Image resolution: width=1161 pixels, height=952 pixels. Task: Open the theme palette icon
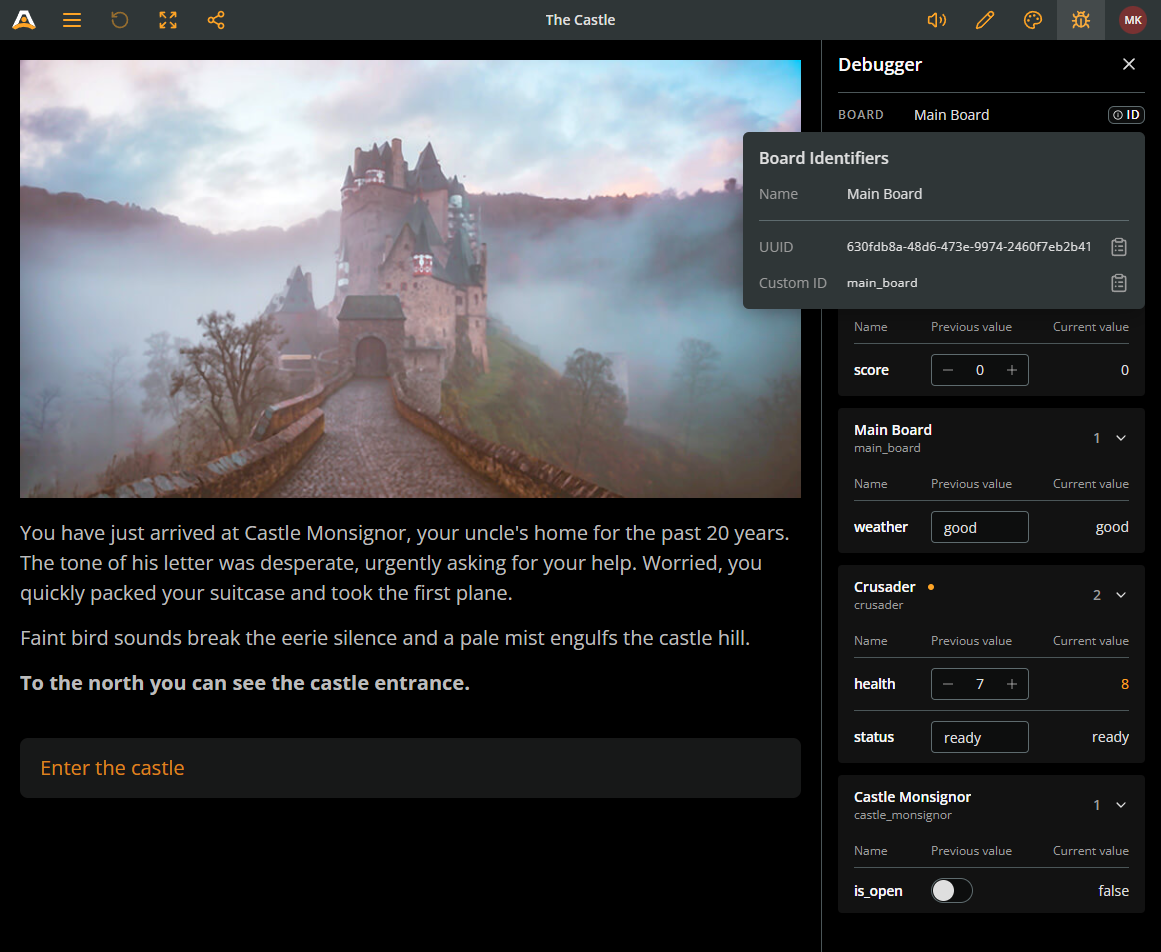[x=1033, y=20]
